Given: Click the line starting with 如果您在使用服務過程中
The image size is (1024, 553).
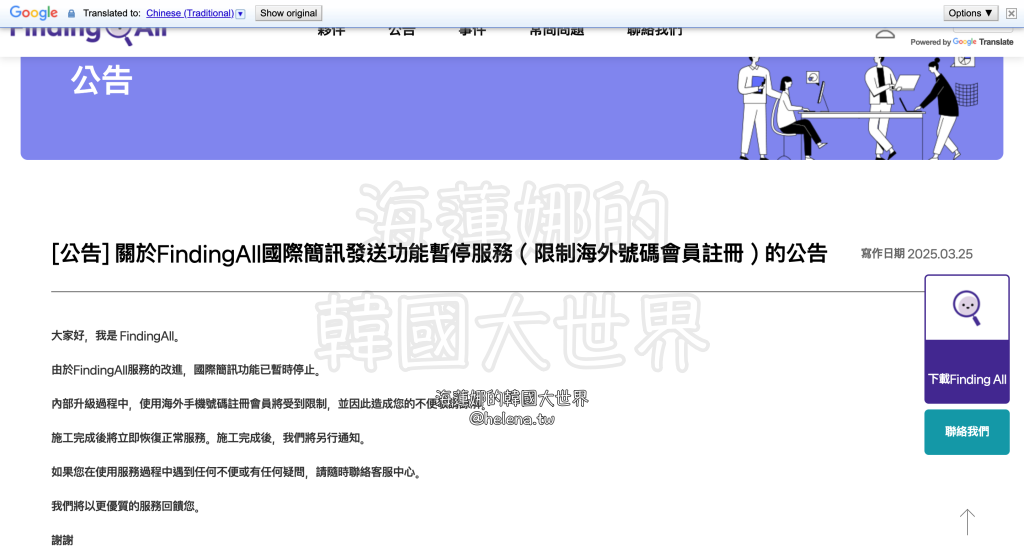Looking at the screenshot, I should 238,472.
